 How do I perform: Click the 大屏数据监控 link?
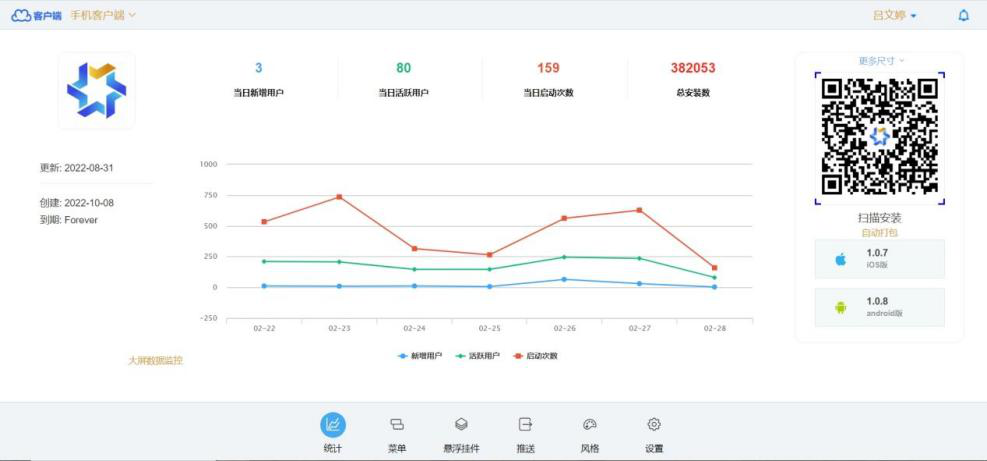point(155,360)
